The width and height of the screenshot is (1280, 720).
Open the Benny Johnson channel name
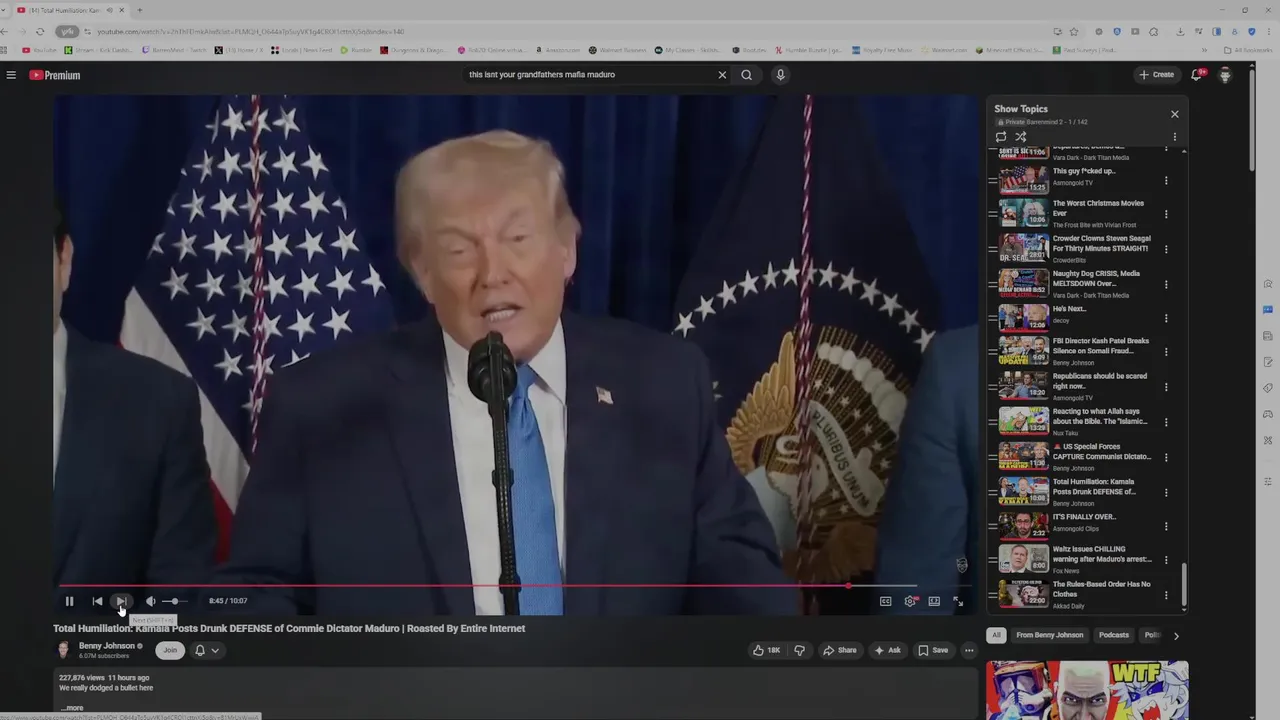click(x=106, y=646)
